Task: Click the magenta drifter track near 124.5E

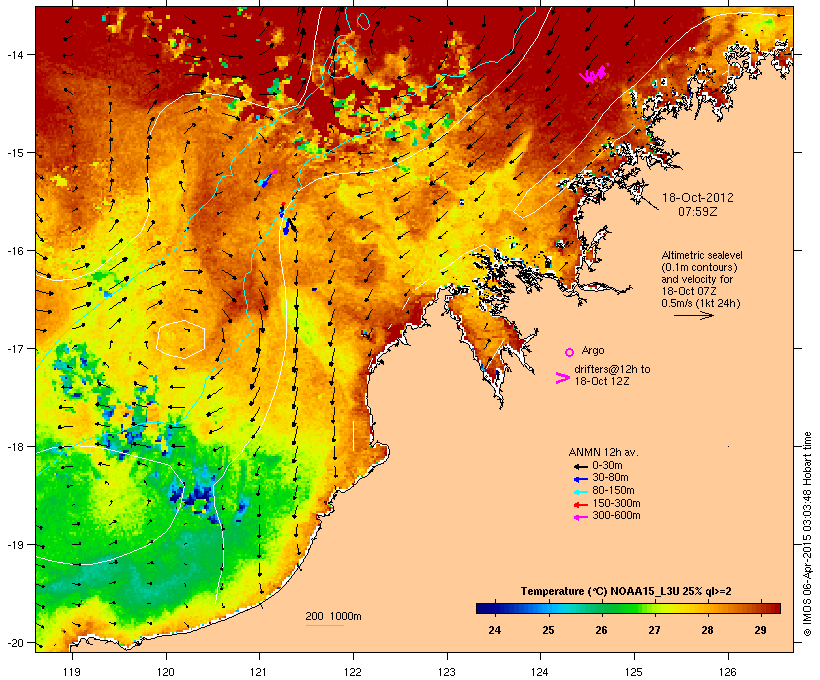Action: (595, 75)
